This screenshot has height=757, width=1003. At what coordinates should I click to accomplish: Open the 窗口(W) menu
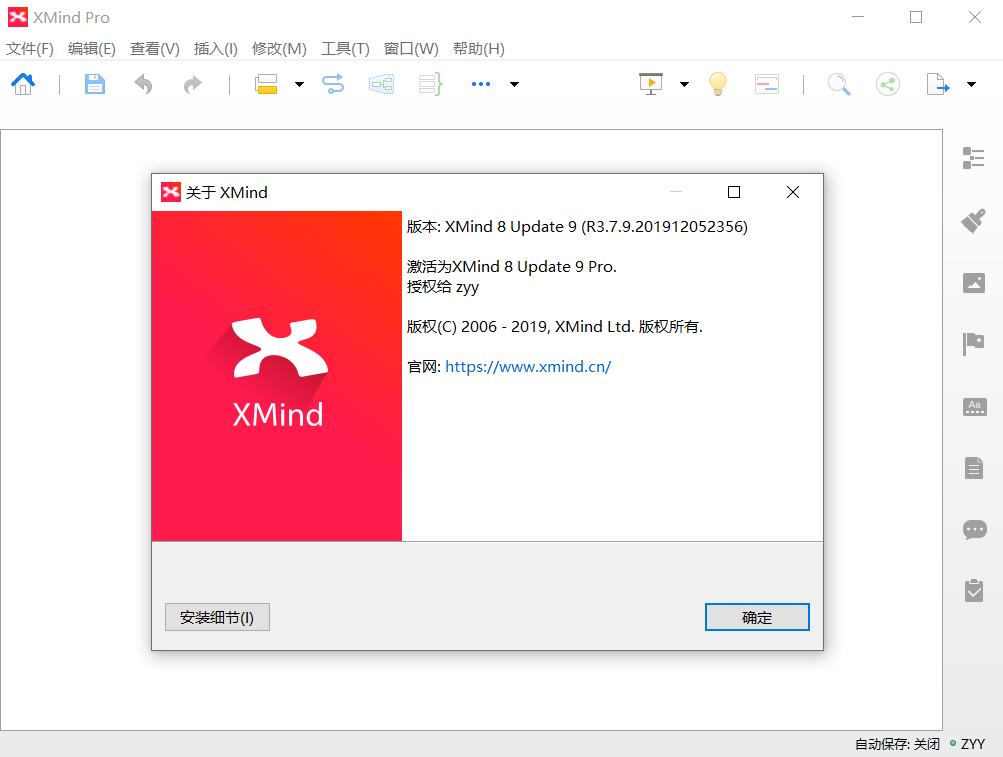[411, 49]
